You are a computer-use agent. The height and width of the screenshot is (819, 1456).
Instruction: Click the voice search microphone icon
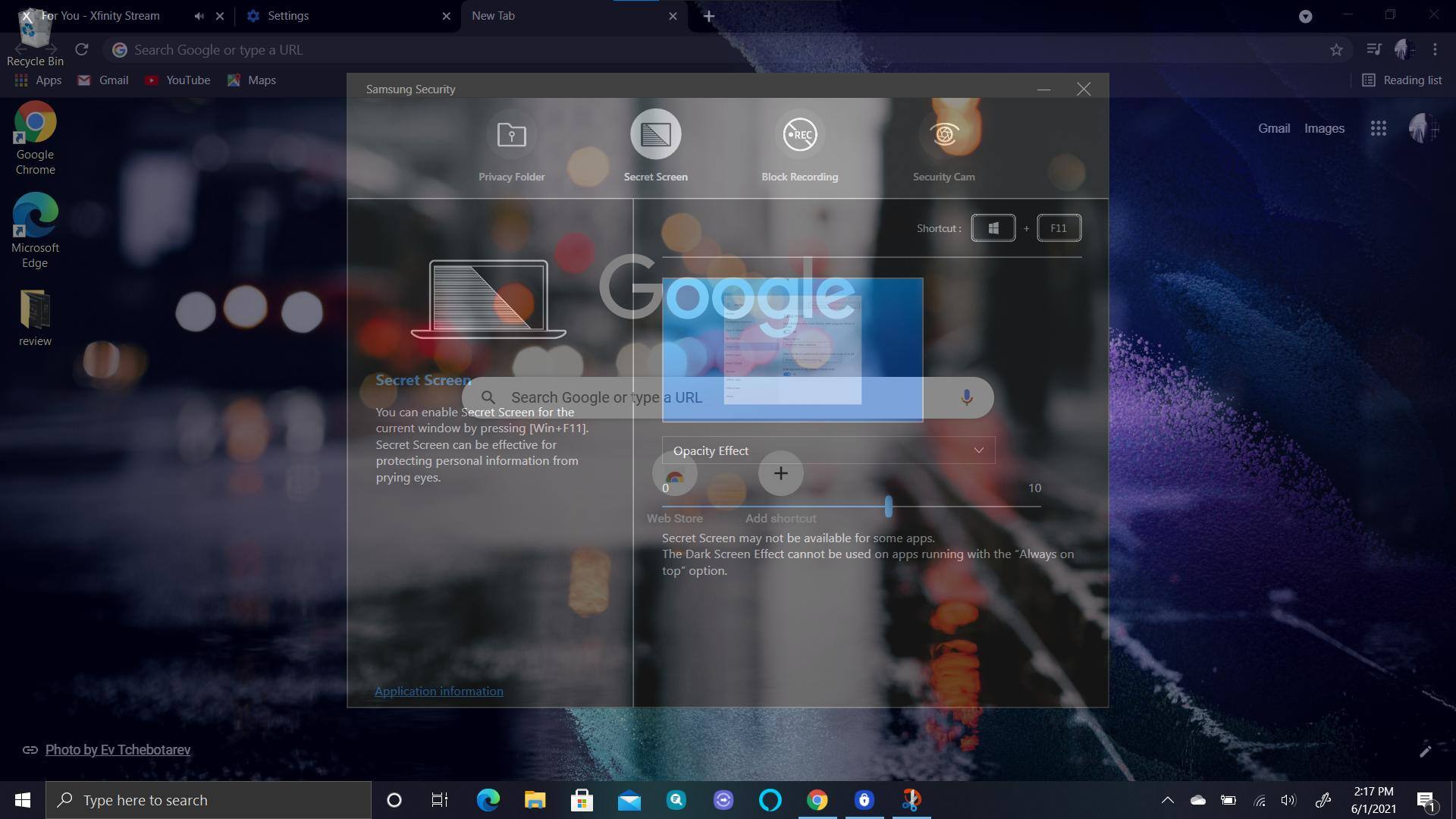click(966, 397)
